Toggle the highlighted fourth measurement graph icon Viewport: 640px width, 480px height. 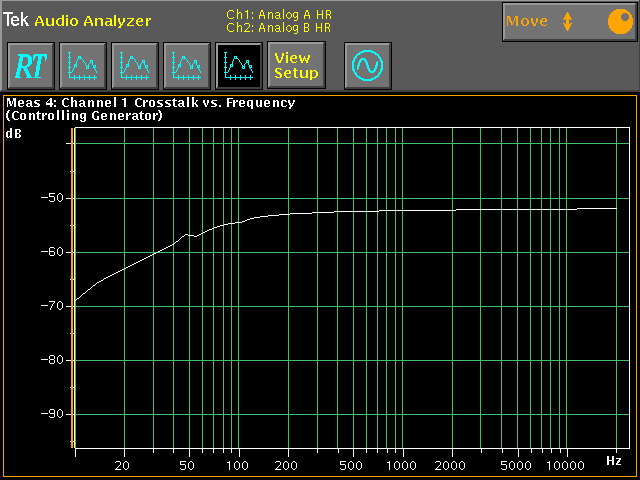click(238, 66)
